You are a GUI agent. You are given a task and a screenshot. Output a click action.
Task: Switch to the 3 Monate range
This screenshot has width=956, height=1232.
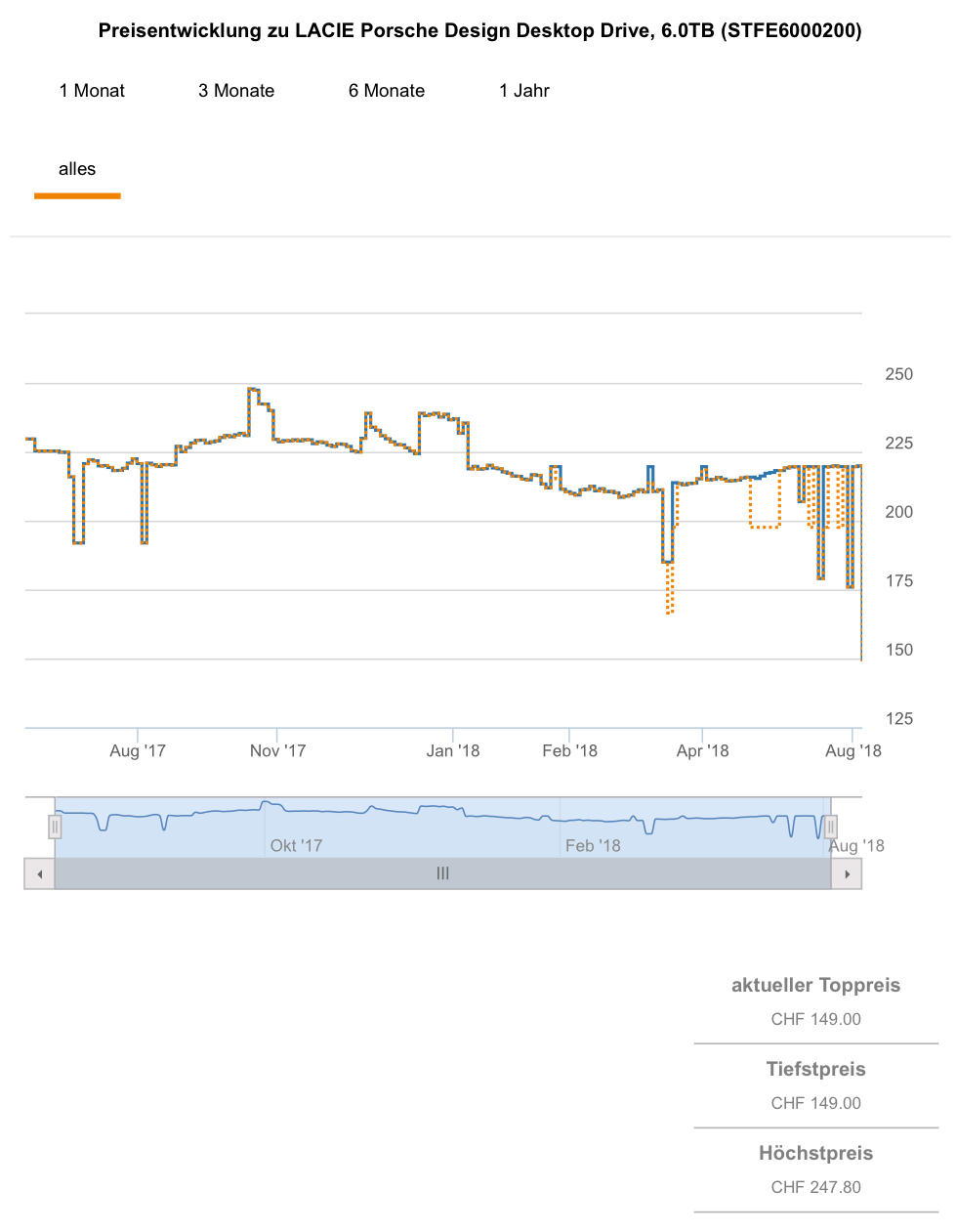click(x=236, y=91)
